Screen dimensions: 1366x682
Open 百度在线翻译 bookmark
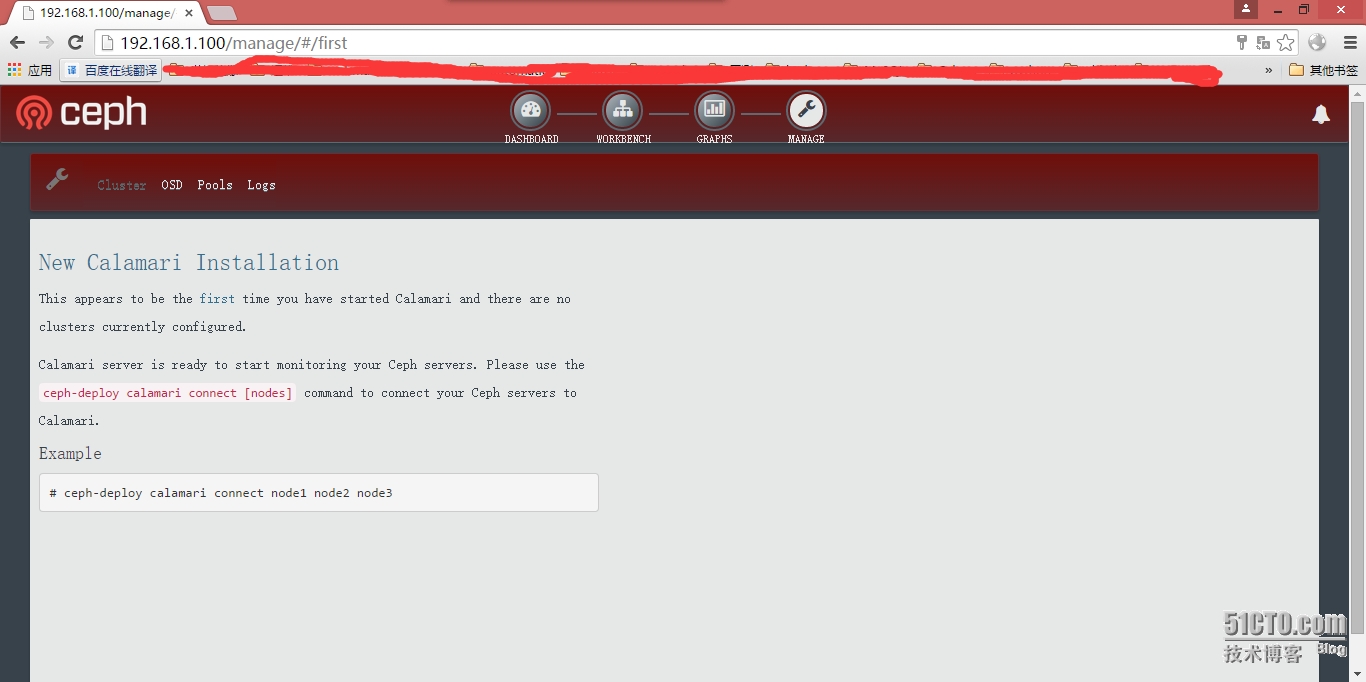111,70
